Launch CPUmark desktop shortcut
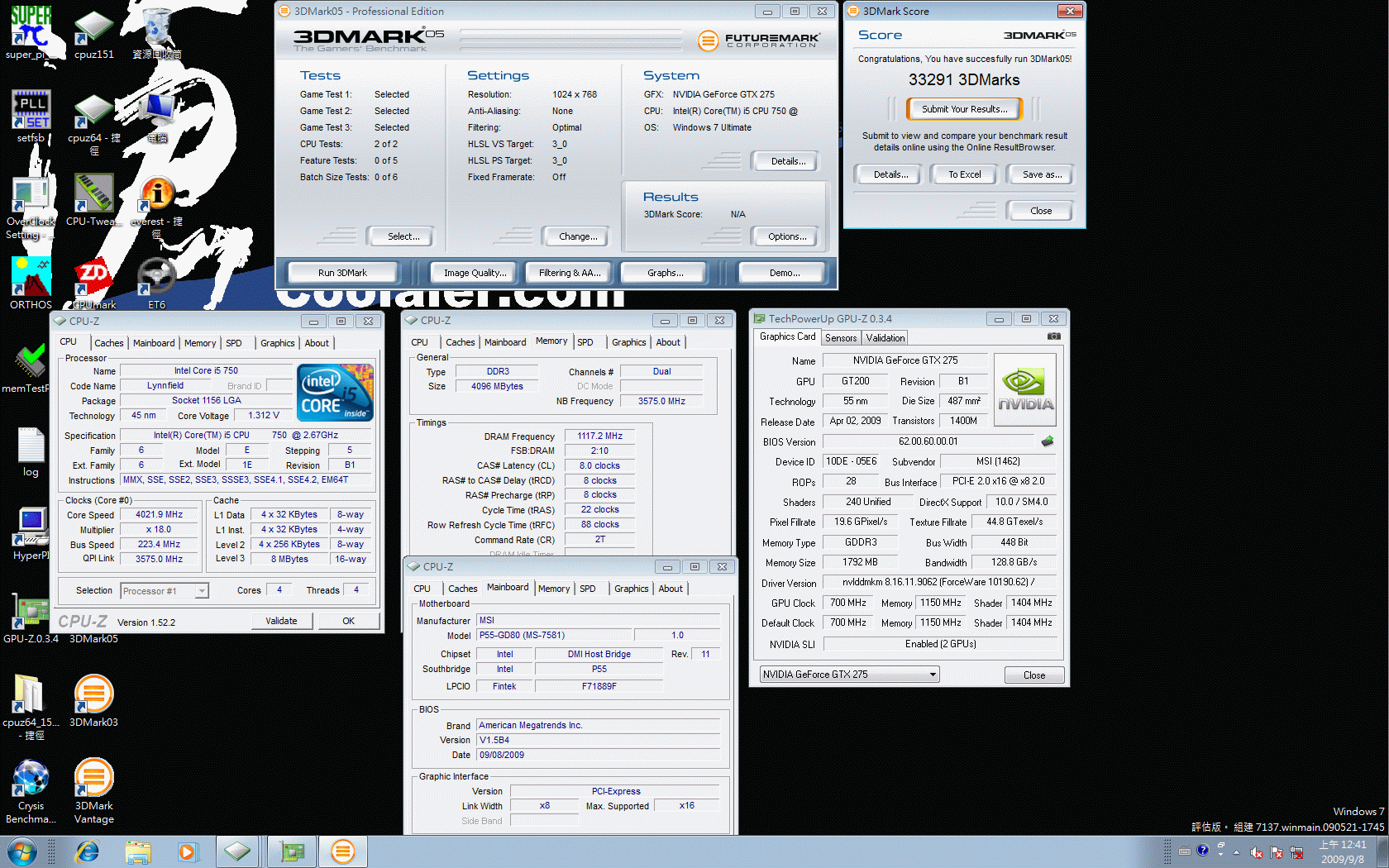The width and height of the screenshot is (1389, 868). coord(94,283)
